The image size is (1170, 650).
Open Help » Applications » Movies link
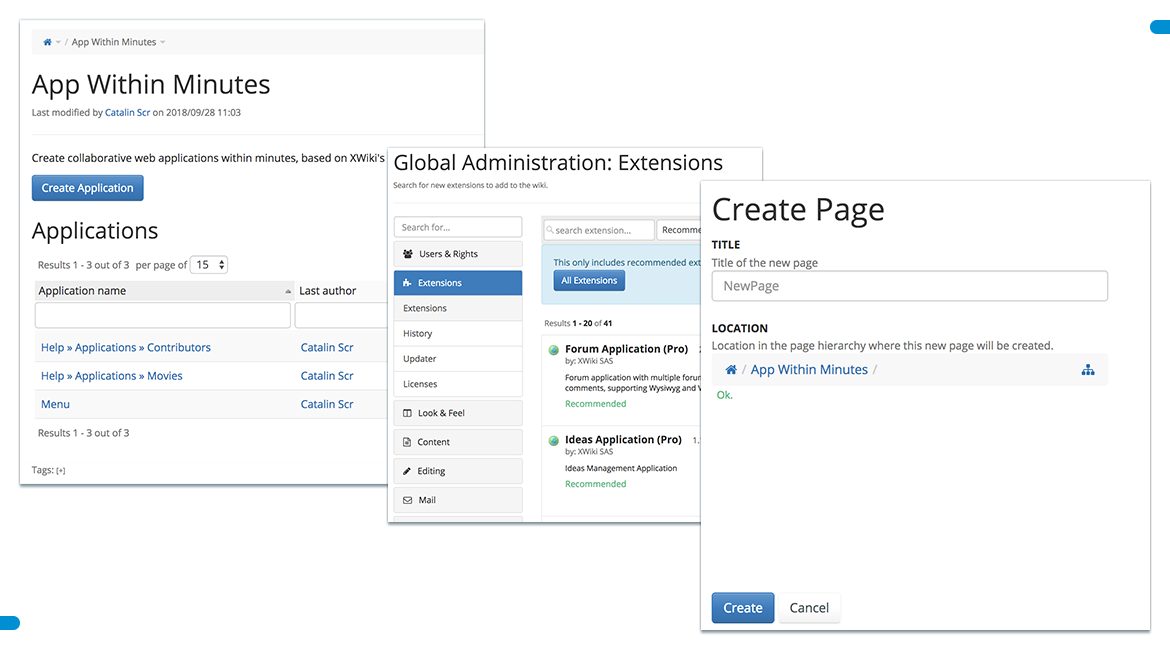coord(111,376)
